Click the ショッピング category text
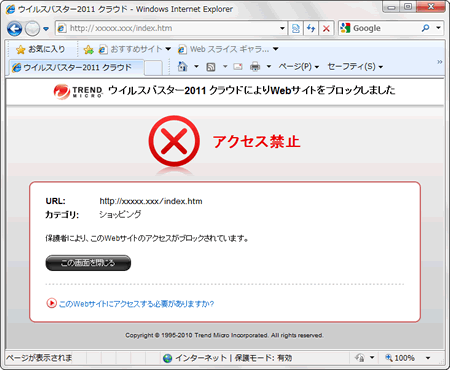The height and width of the screenshot is (370, 450). [x=120, y=214]
